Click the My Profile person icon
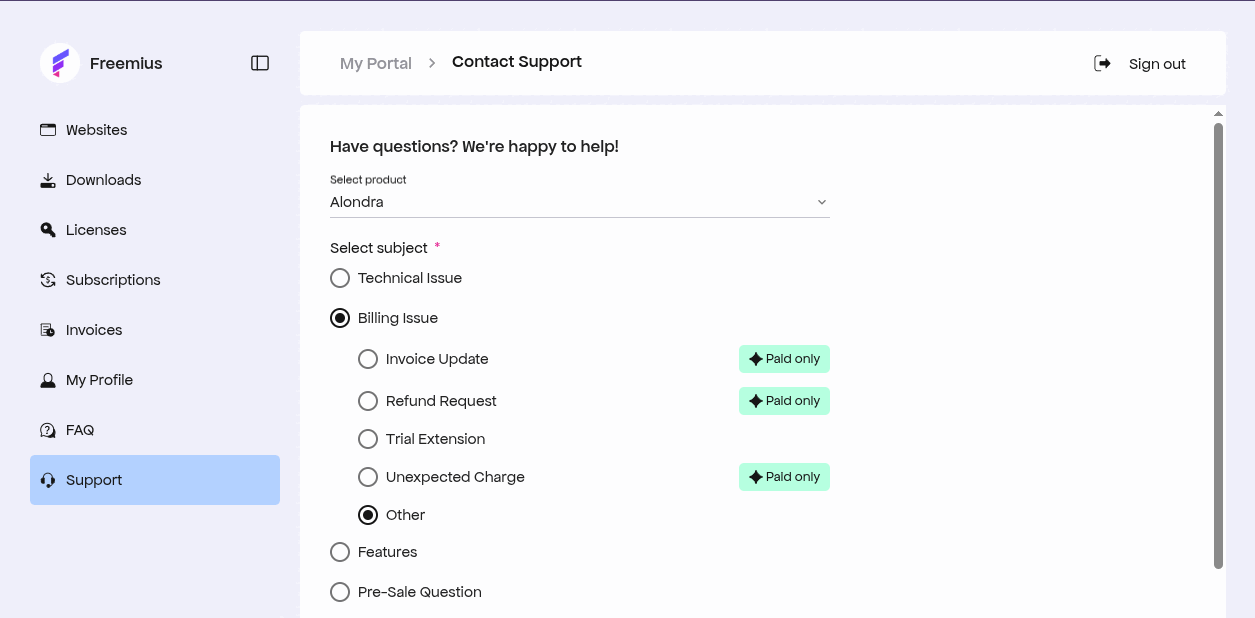The width and height of the screenshot is (1255, 618). pos(48,380)
